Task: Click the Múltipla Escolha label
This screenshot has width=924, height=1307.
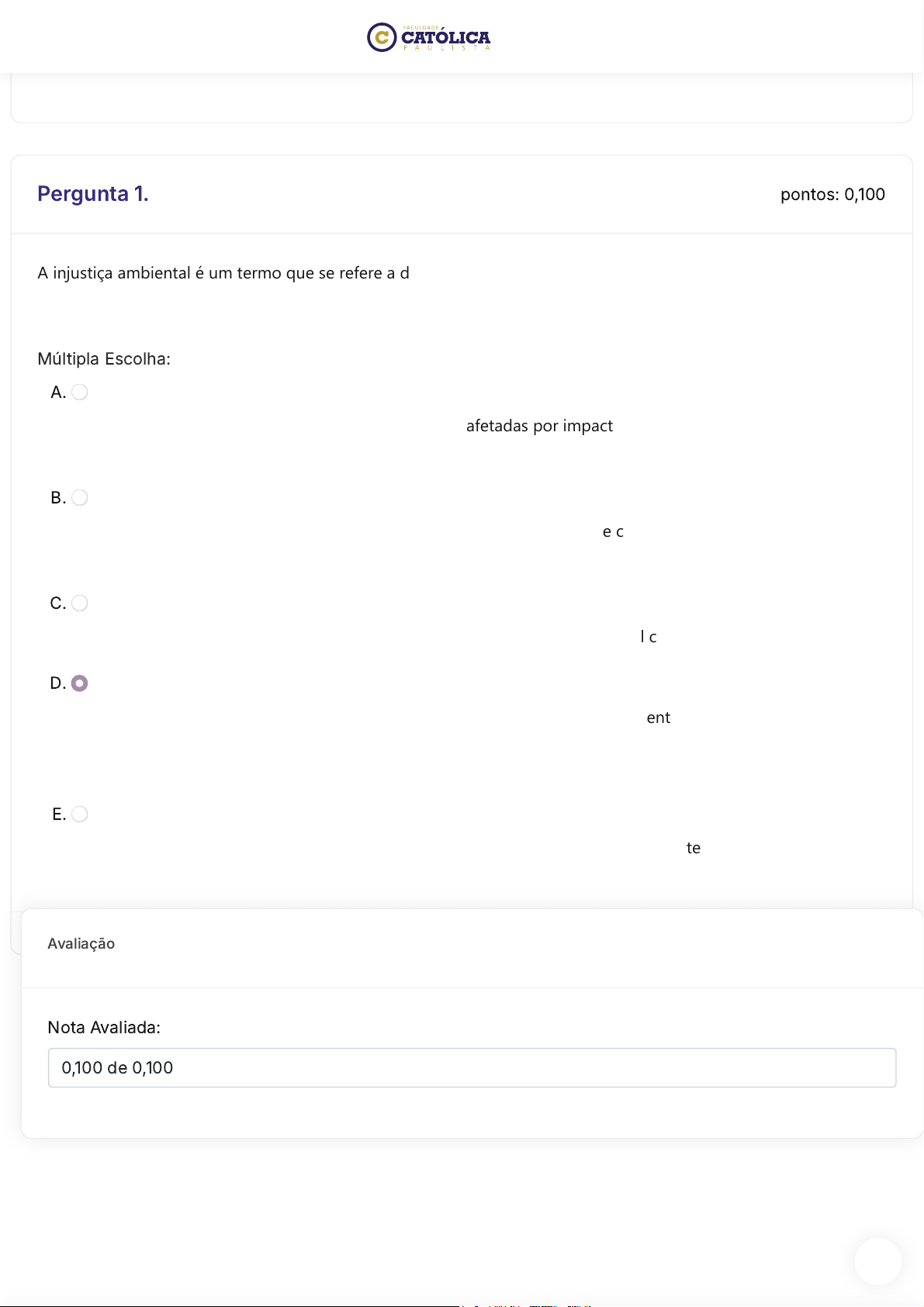Action: tap(104, 359)
